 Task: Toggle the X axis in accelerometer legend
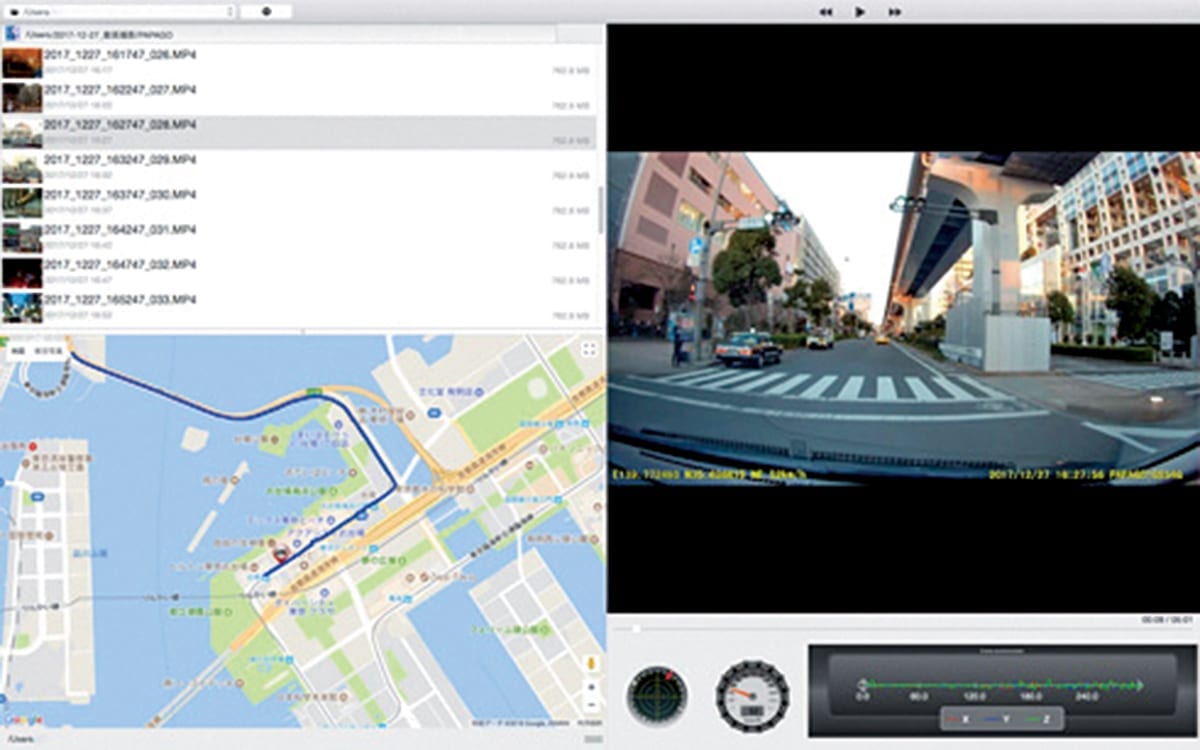coord(958,719)
